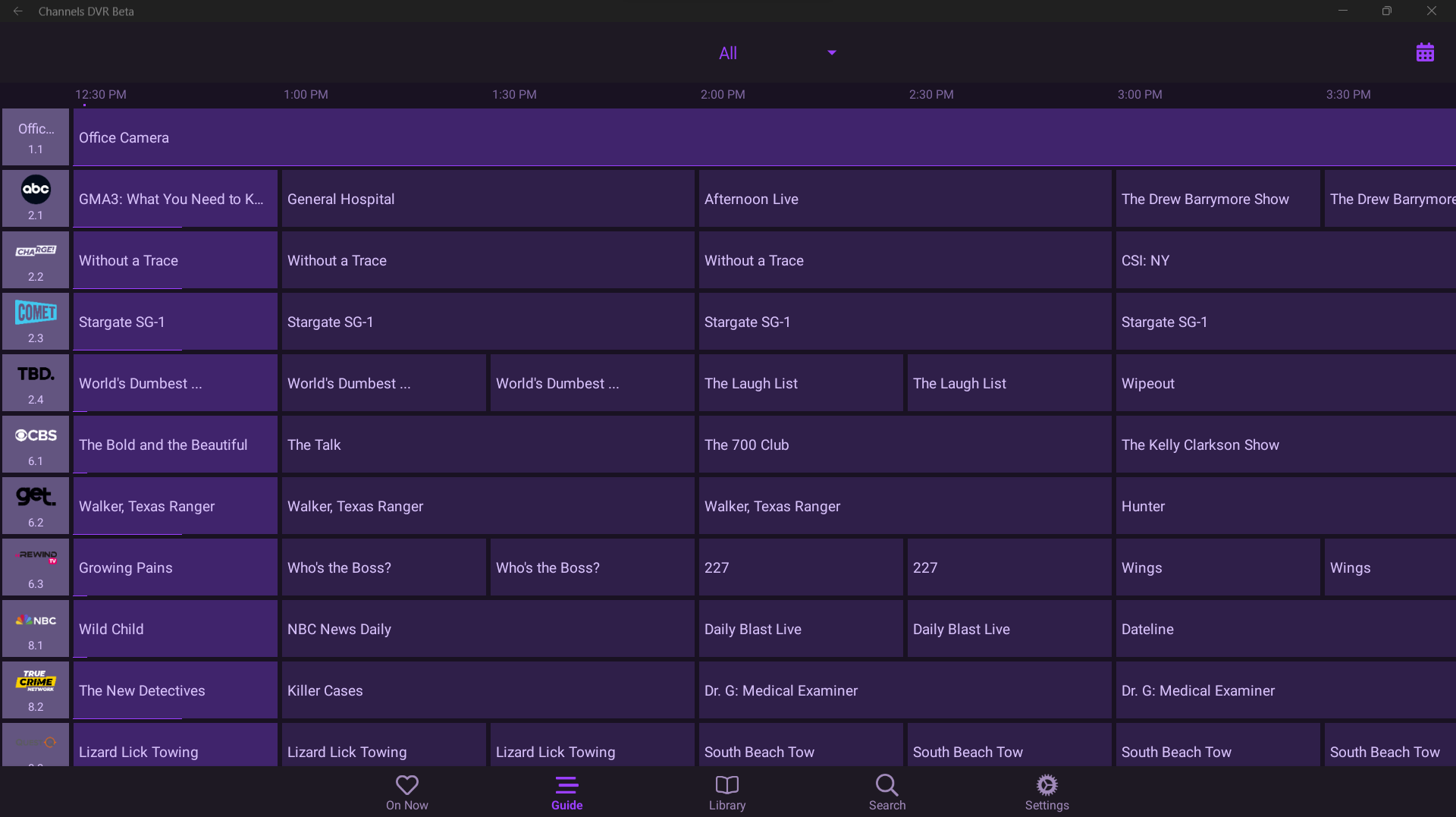The width and height of the screenshot is (1456, 817).
Task: Click the dropdown arrow next to All
Action: [831, 53]
